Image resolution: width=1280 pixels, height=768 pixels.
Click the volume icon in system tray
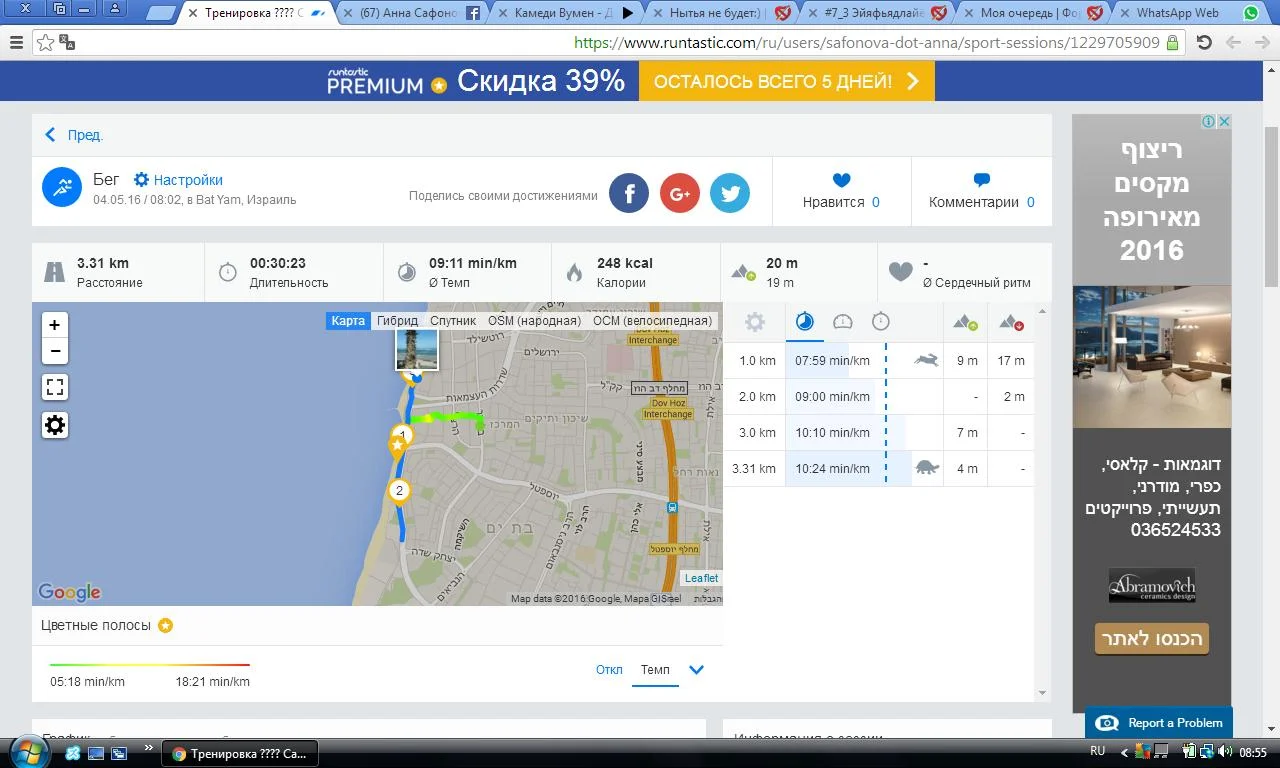[x=1226, y=751]
